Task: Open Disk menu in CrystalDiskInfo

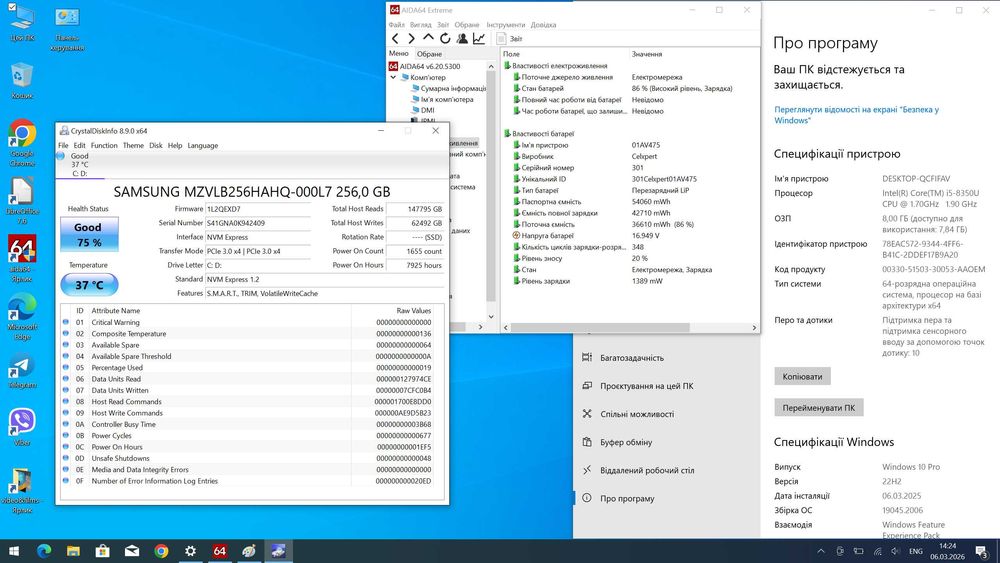Action: (x=156, y=145)
